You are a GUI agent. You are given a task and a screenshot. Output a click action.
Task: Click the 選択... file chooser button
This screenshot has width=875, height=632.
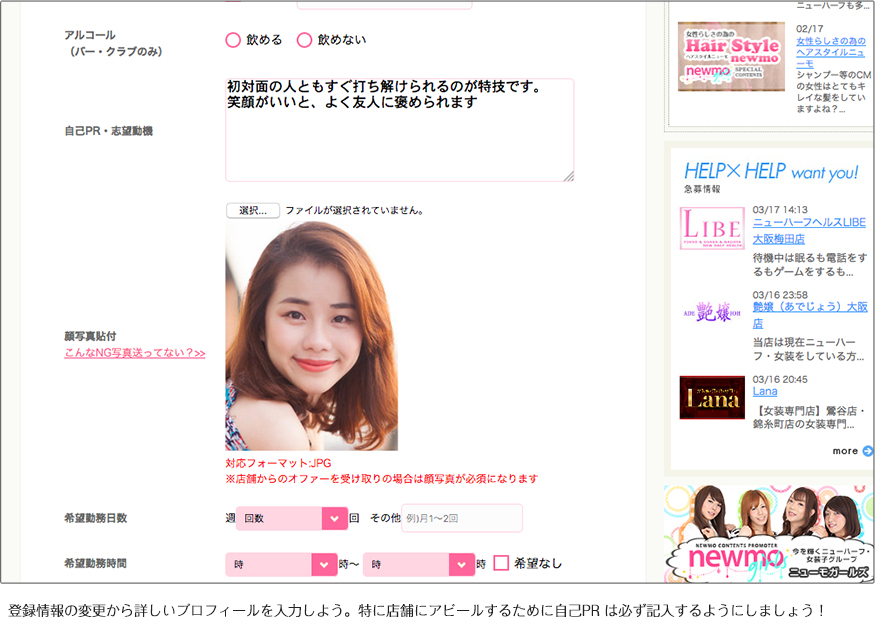pyautogui.click(x=252, y=211)
